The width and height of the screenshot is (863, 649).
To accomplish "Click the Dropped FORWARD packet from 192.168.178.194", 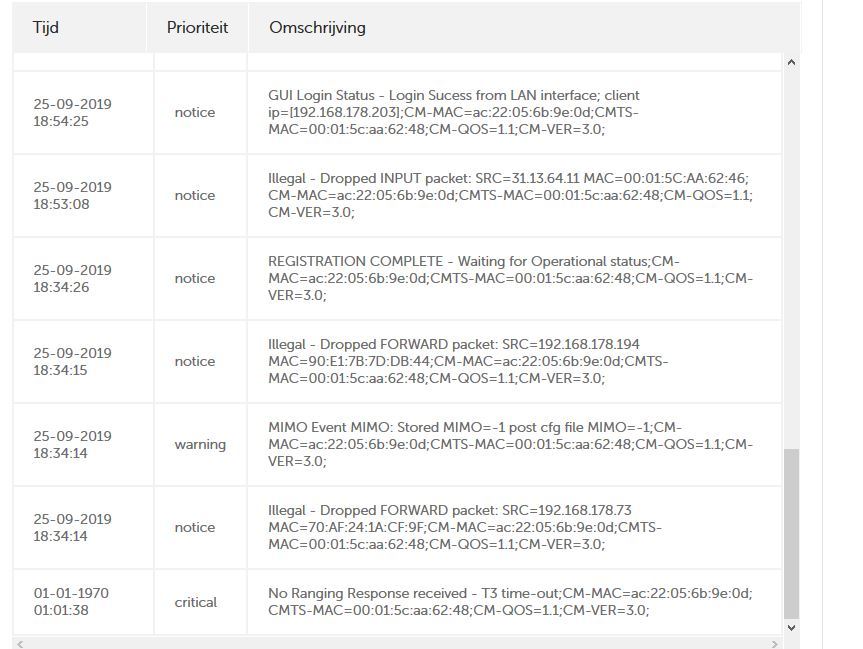I will (468, 361).
